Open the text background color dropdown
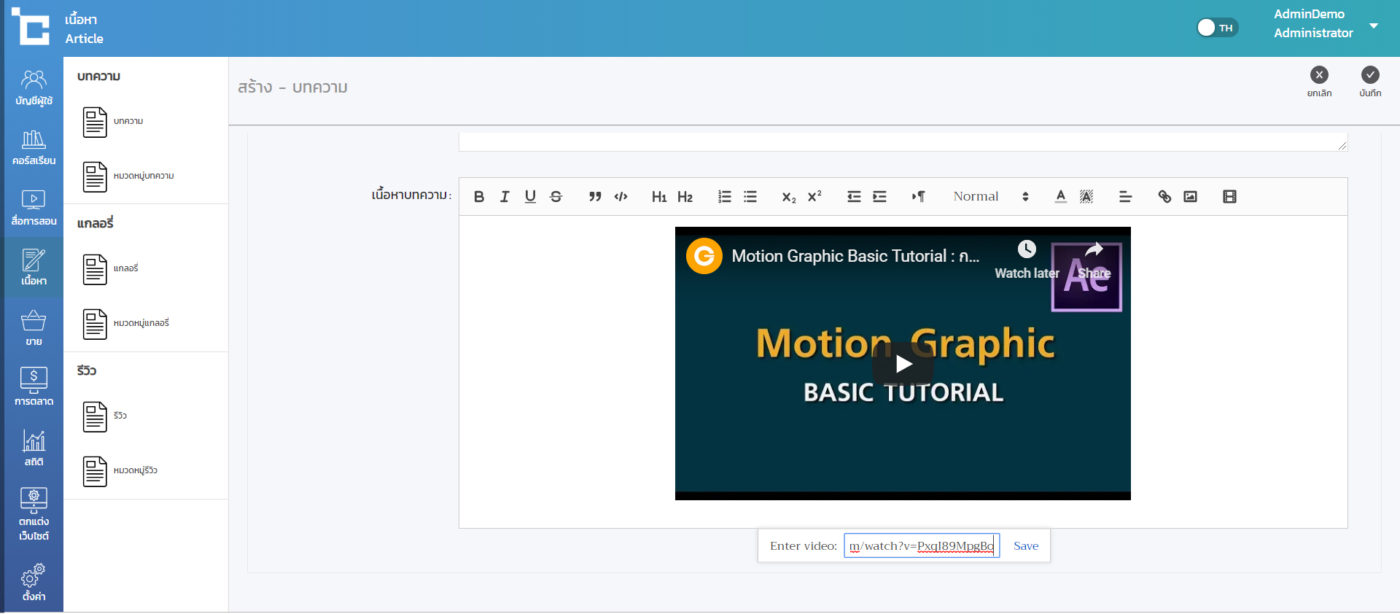 (x=1087, y=197)
